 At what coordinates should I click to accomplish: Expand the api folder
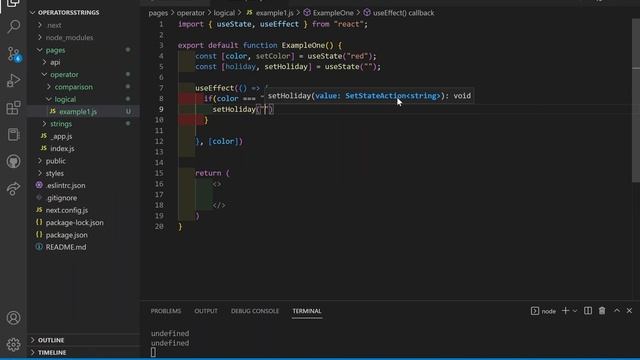click(x=55, y=62)
